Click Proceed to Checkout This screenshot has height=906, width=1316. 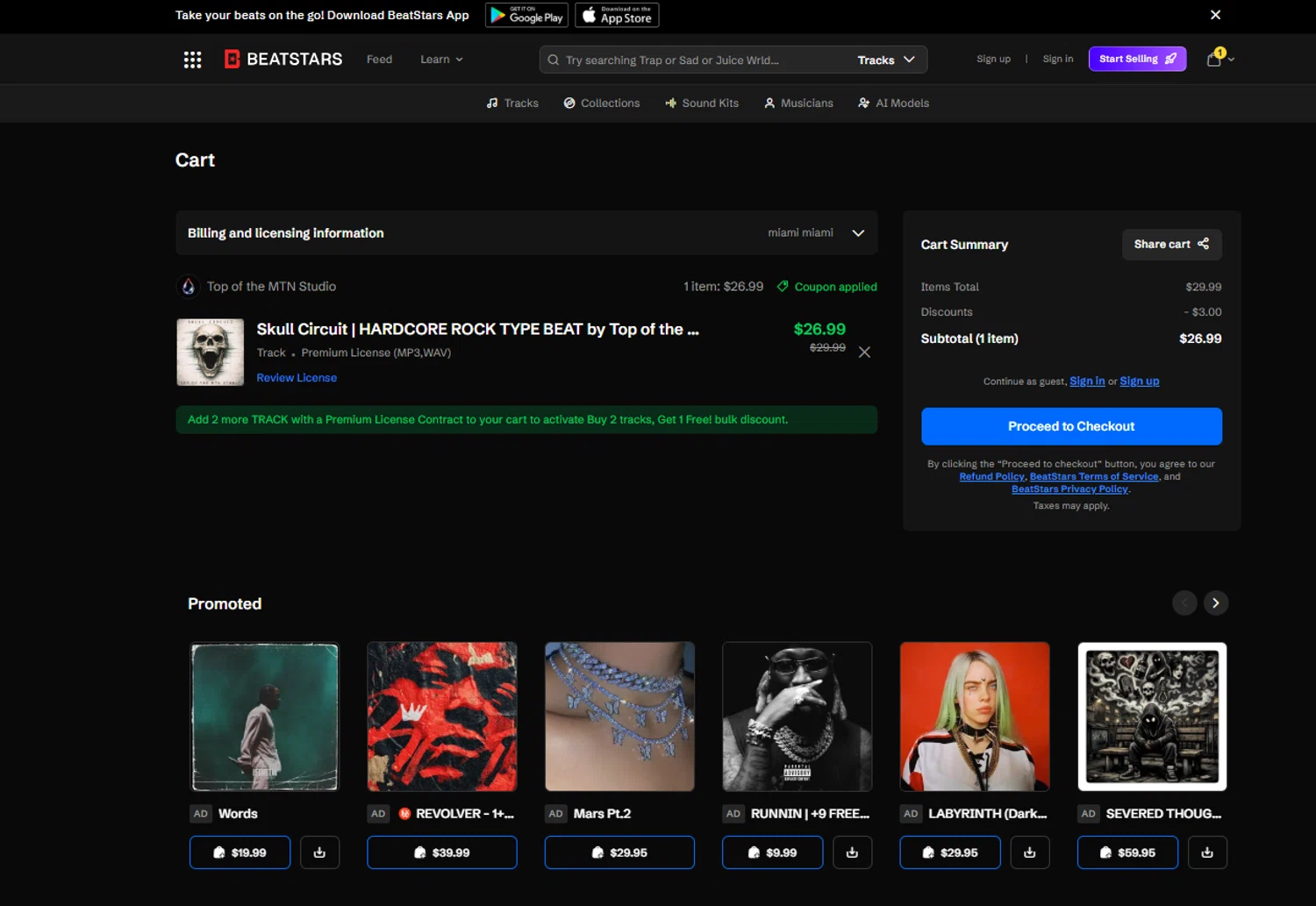1071,426
